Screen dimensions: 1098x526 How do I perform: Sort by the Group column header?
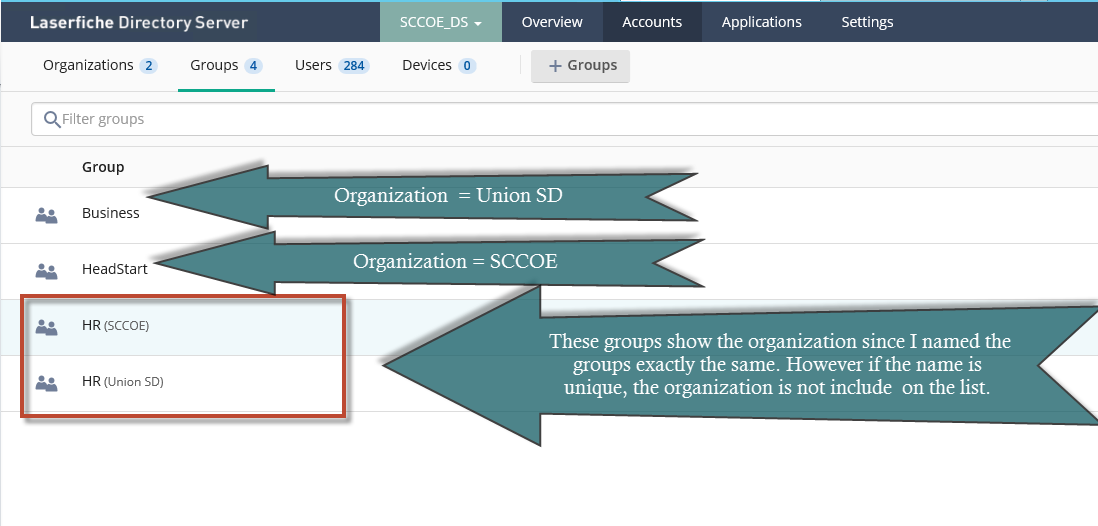coord(103,167)
